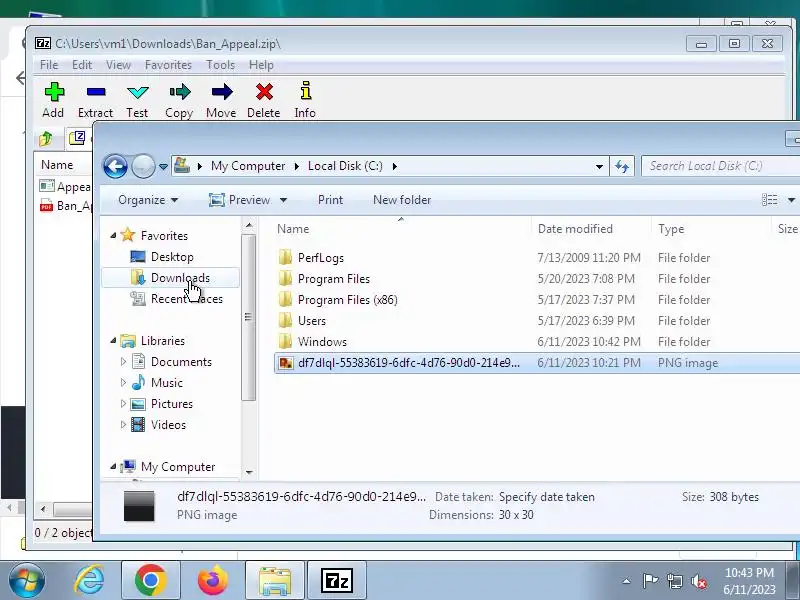Image resolution: width=800 pixels, height=600 pixels.
Task: Click the 7-Zip Move button
Action: click(221, 100)
